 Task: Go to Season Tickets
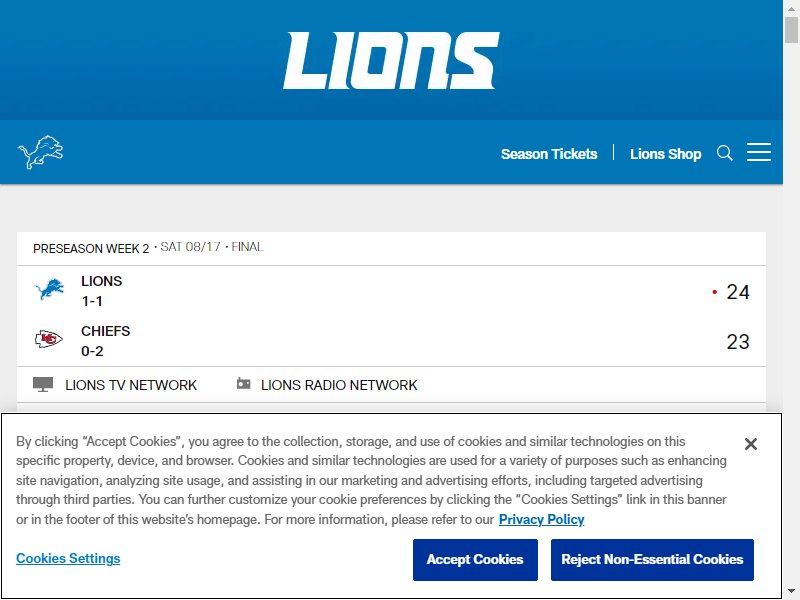pyautogui.click(x=549, y=154)
